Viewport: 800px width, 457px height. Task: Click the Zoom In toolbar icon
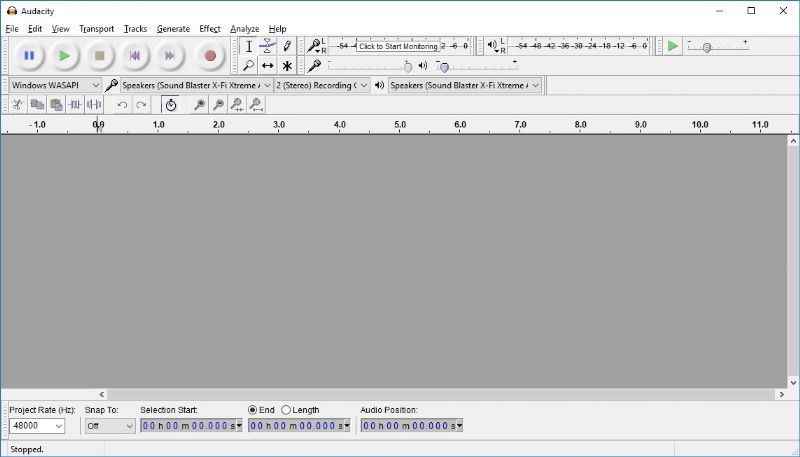pos(199,105)
